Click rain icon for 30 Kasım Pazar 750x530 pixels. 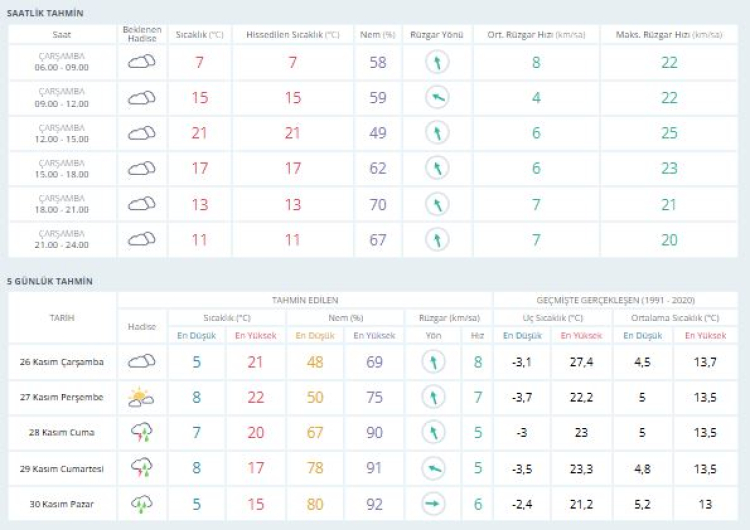pos(141,504)
